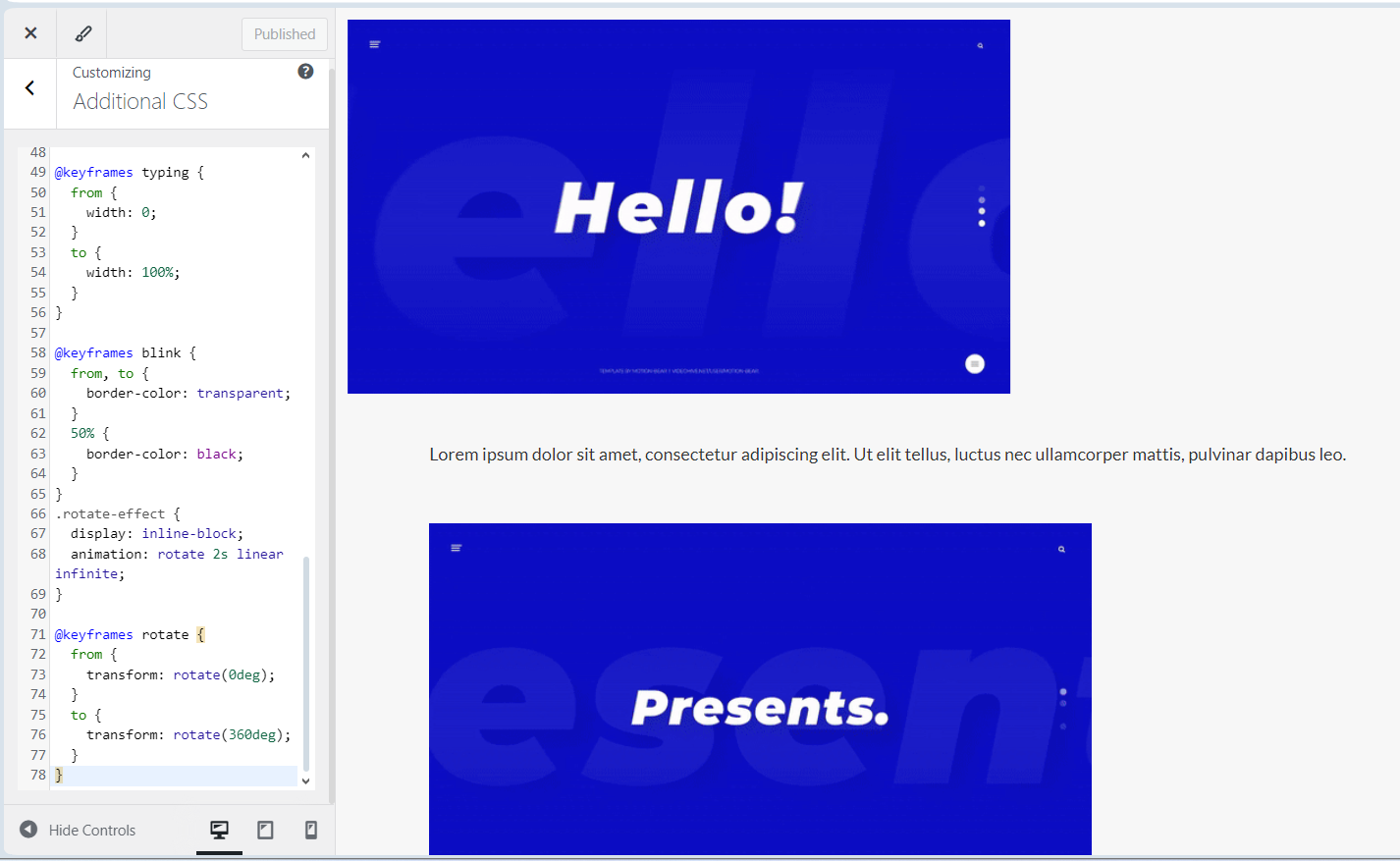
Task: Click the Hello! slide image
Action: click(678, 206)
